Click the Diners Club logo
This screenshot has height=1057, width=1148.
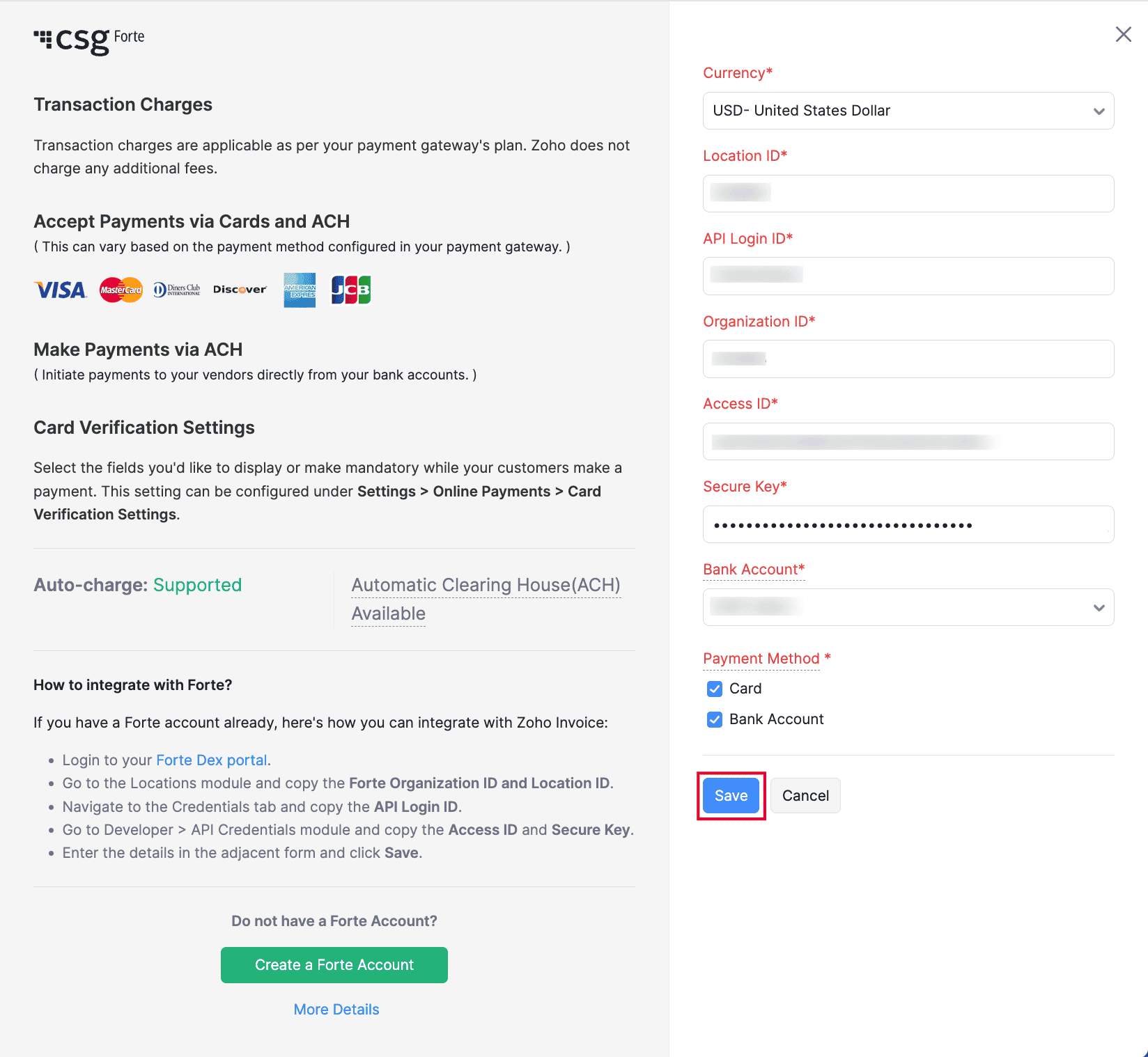177,290
